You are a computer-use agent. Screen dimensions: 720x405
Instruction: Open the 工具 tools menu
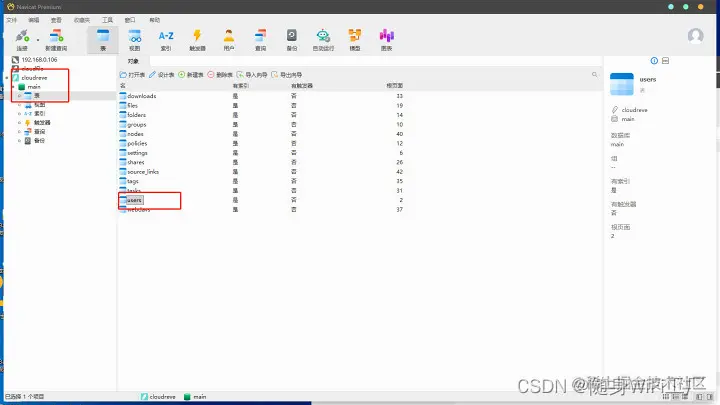coord(107,20)
